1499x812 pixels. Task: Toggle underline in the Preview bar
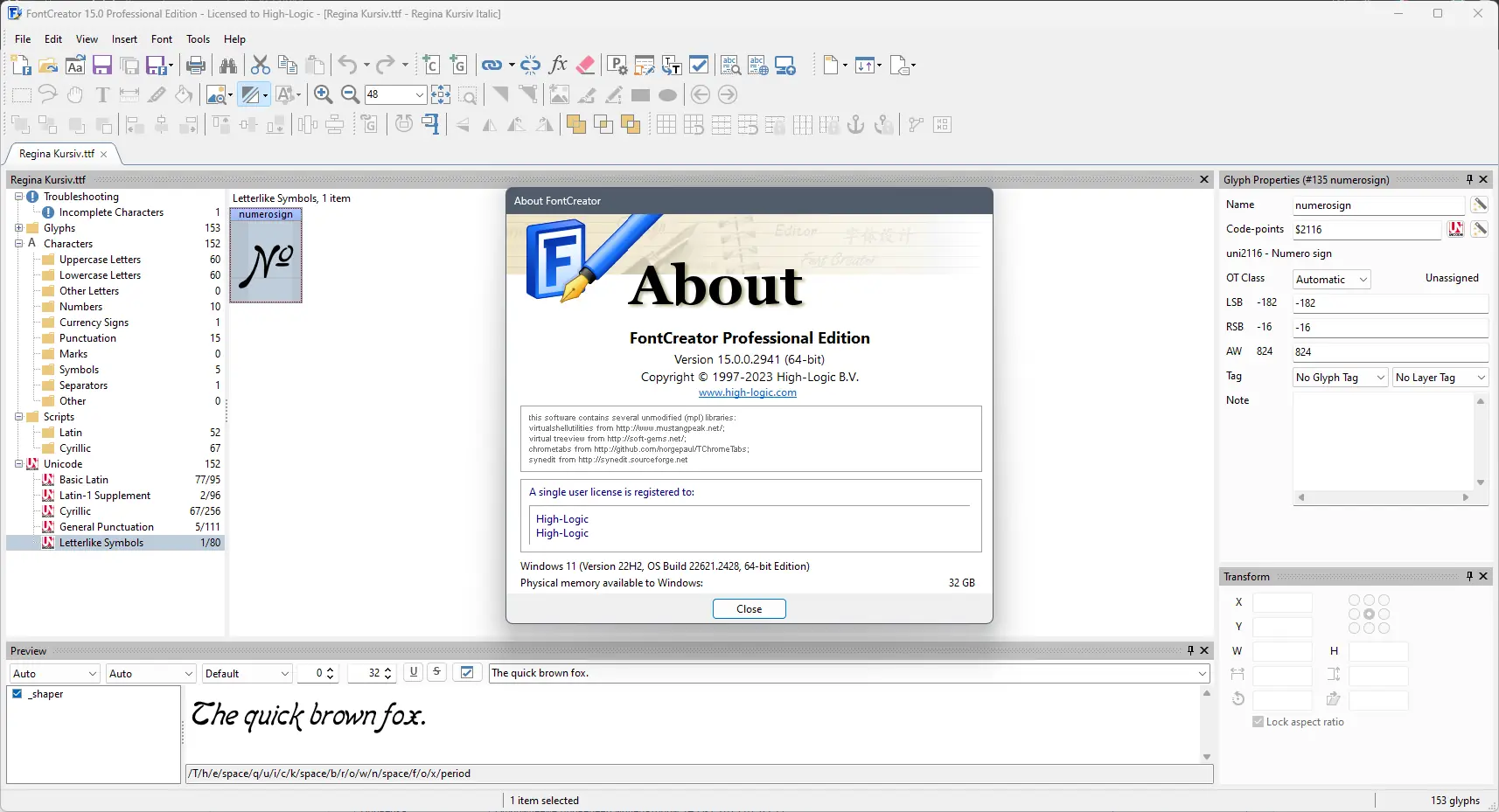[413, 672]
